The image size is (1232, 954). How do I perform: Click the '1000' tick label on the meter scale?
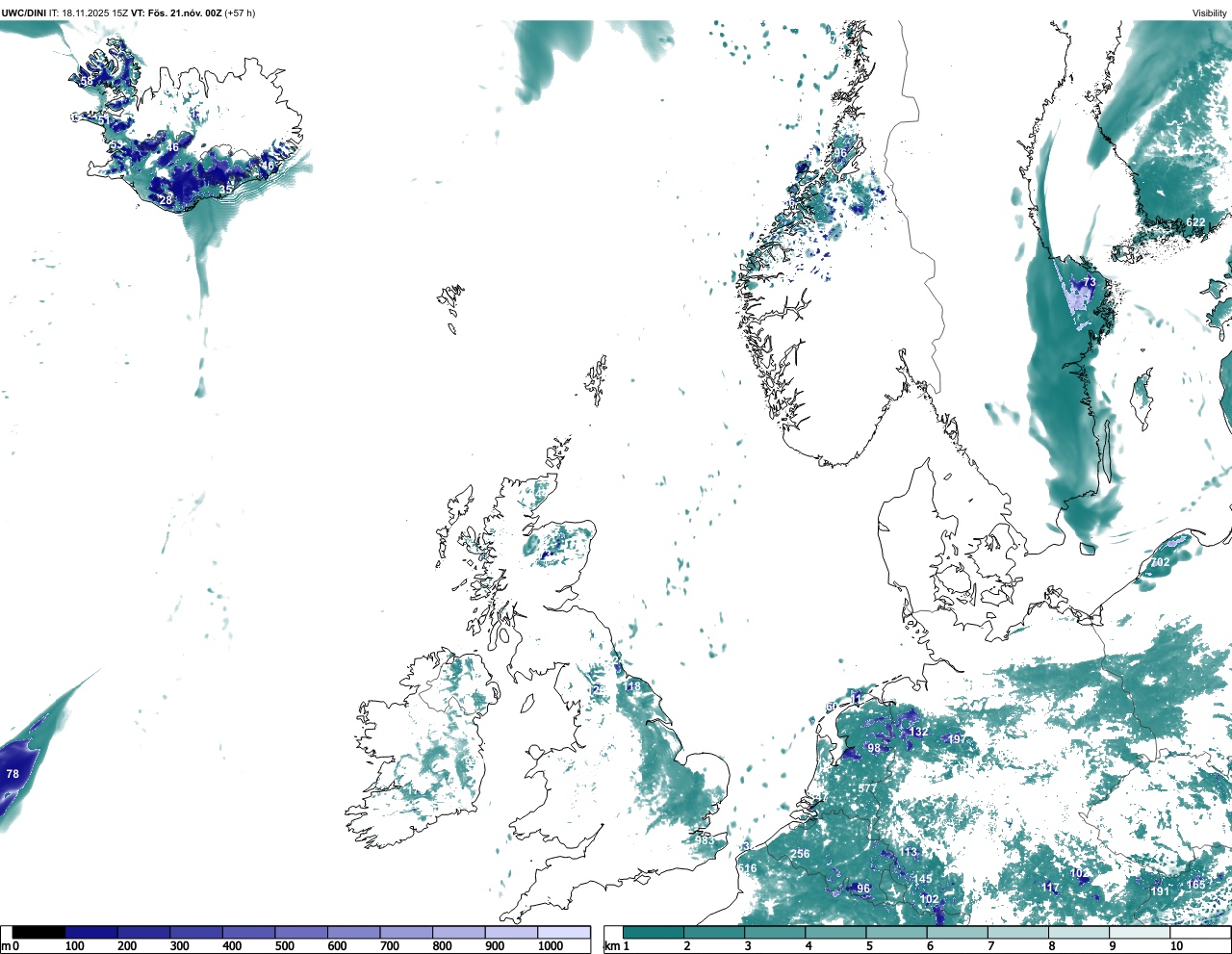tap(551, 946)
